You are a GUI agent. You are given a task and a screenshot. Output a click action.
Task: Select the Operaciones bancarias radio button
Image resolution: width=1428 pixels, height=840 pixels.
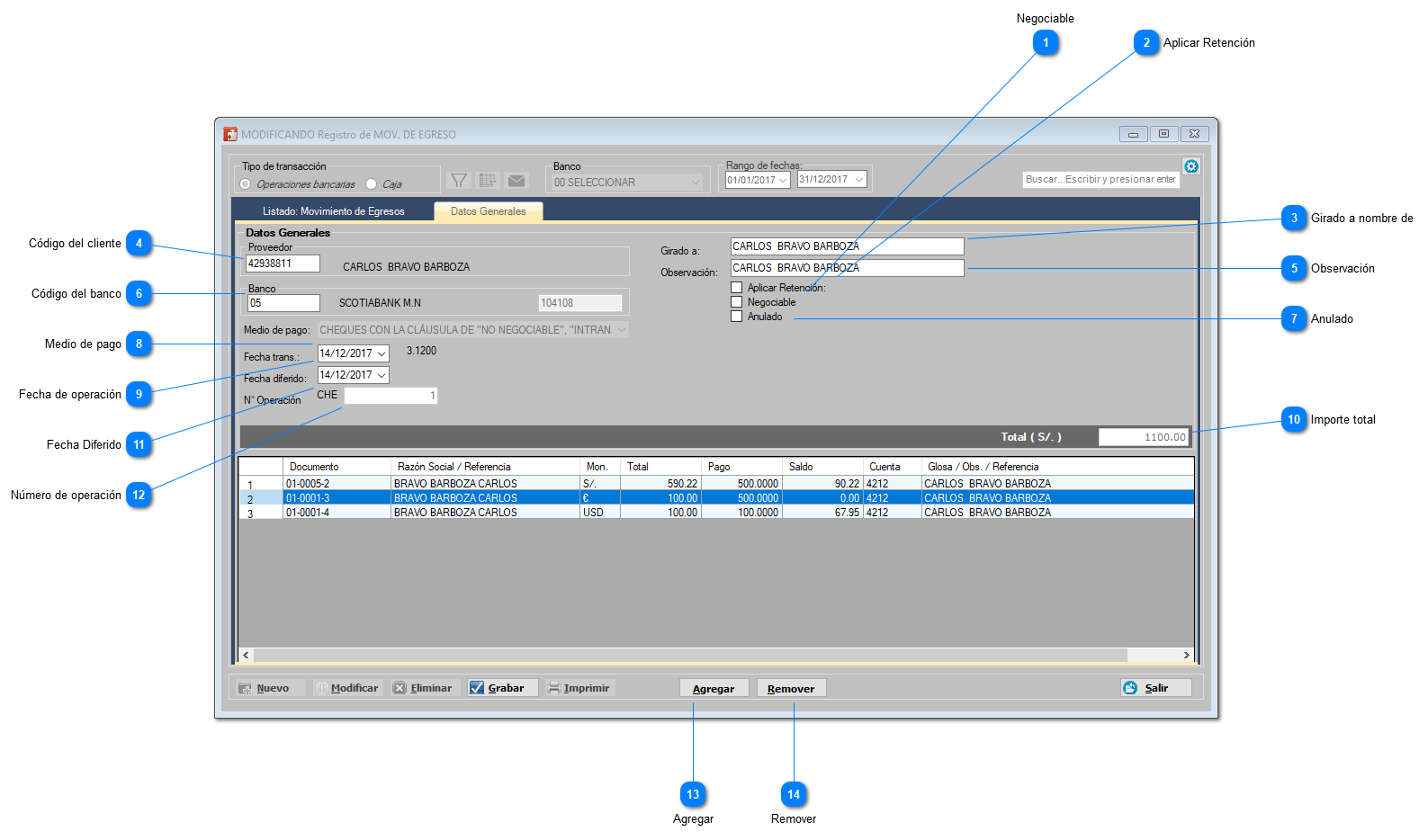(x=246, y=184)
